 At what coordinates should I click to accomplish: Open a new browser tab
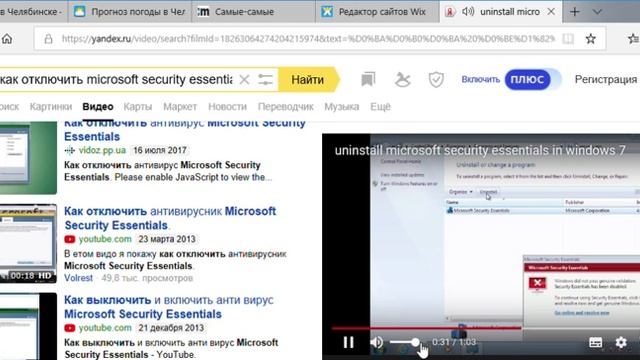tap(574, 12)
